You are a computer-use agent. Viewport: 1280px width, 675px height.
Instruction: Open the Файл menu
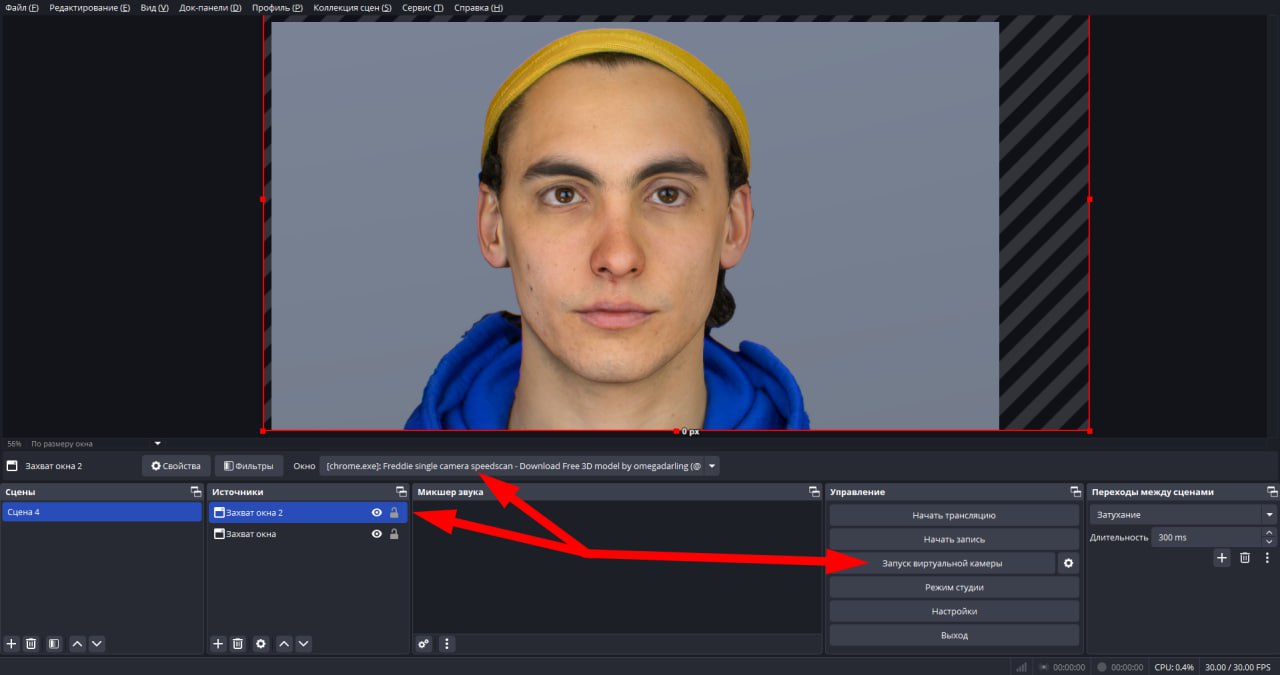(21, 8)
